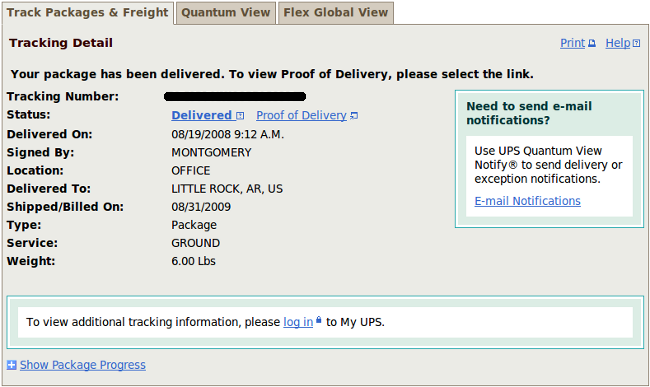This screenshot has height=387, width=650.
Task: View the Proof of Delivery link
Action: tap(301, 115)
